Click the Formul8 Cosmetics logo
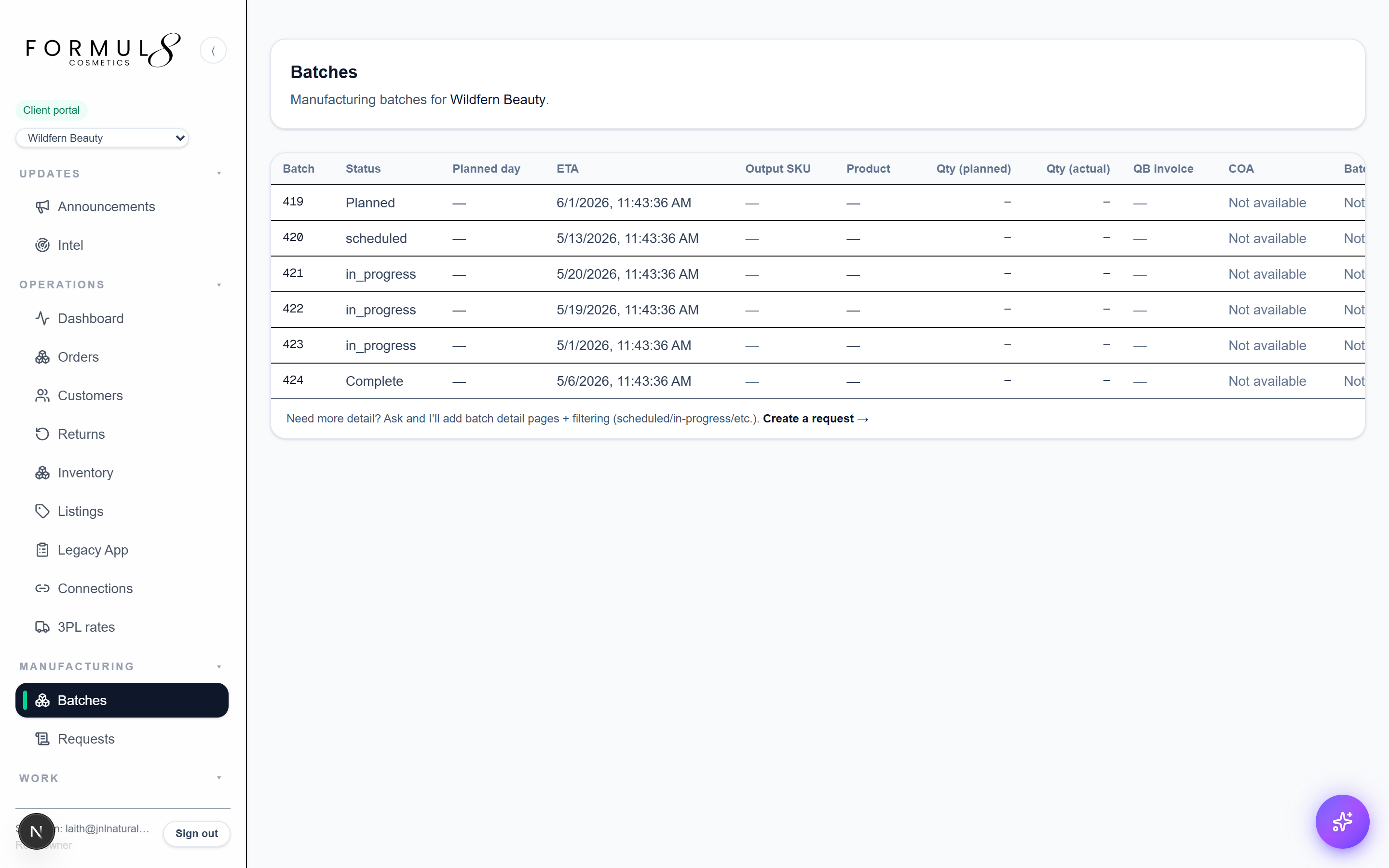The height and width of the screenshot is (868, 1389). coord(103,51)
